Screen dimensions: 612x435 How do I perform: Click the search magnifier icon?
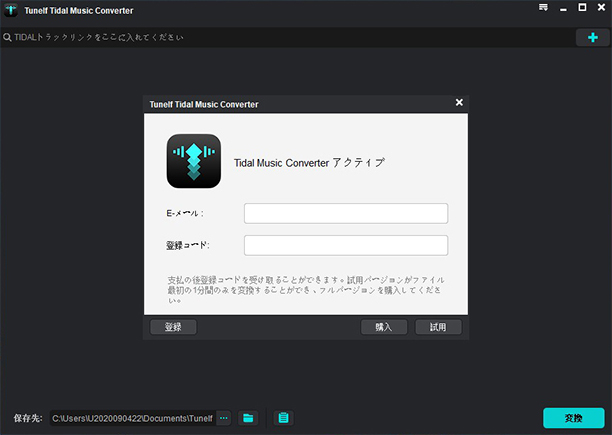7,37
